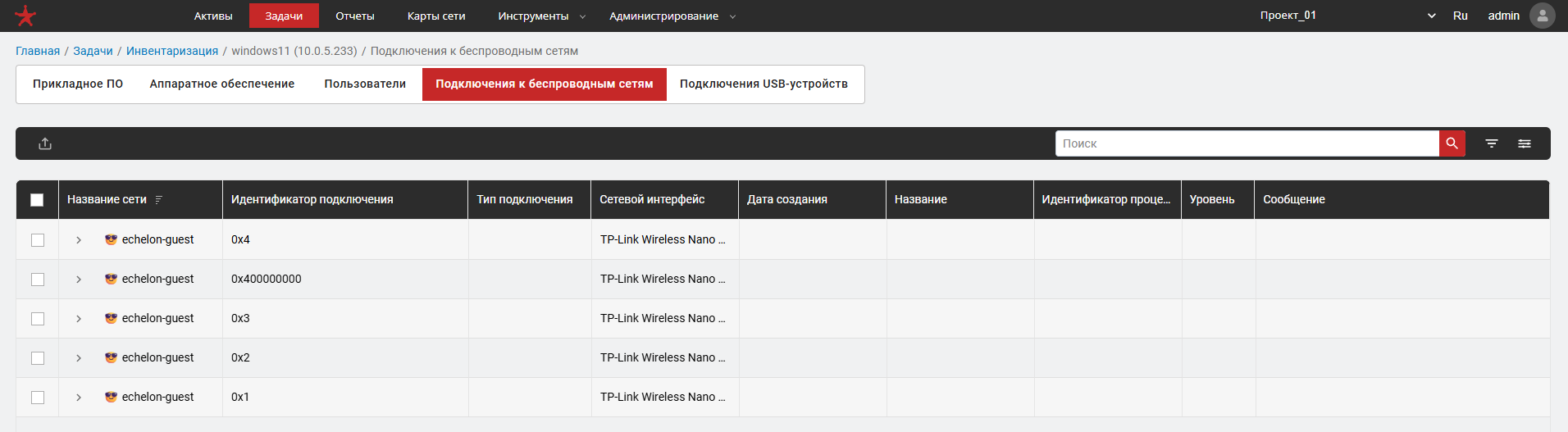Image resolution: width=1568 pixels, height=432 pixels.
Task: Select Подключения к беспроводным сетям tab
Action: (x=545, y=84)
